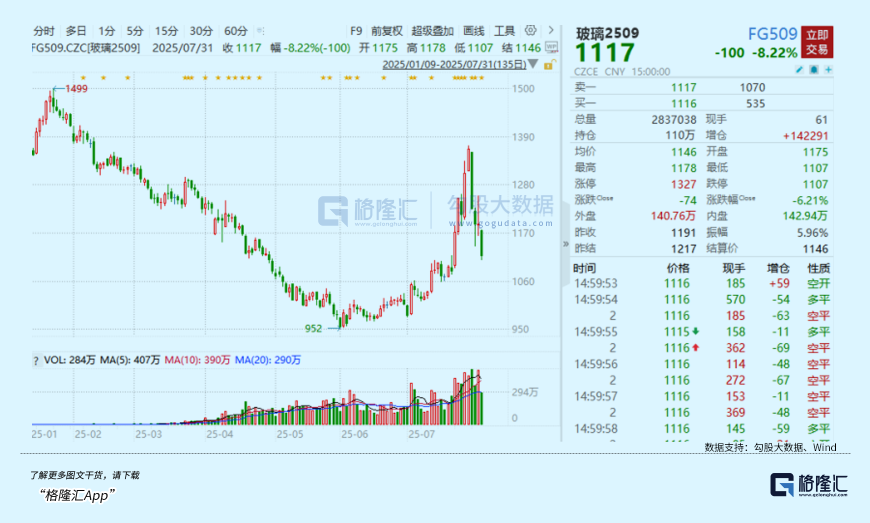Image resolution: width=870 pixels, height=523 pixels.
Task: Click the 25-04 date axis label
Action: tap(220, 434)
